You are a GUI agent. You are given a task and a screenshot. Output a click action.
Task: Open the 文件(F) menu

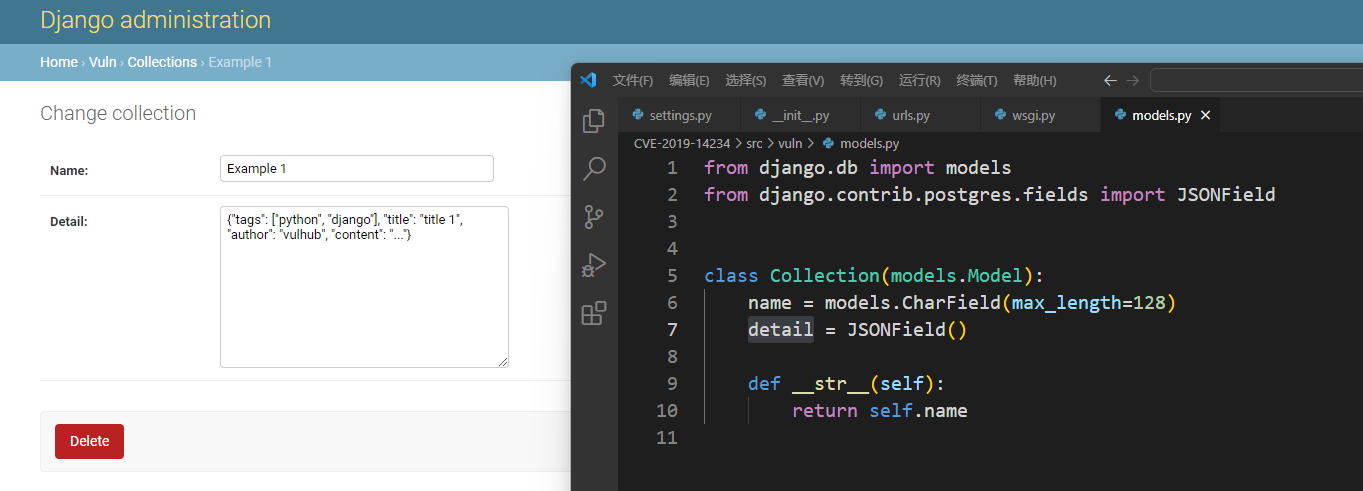[x=632, y=80]
